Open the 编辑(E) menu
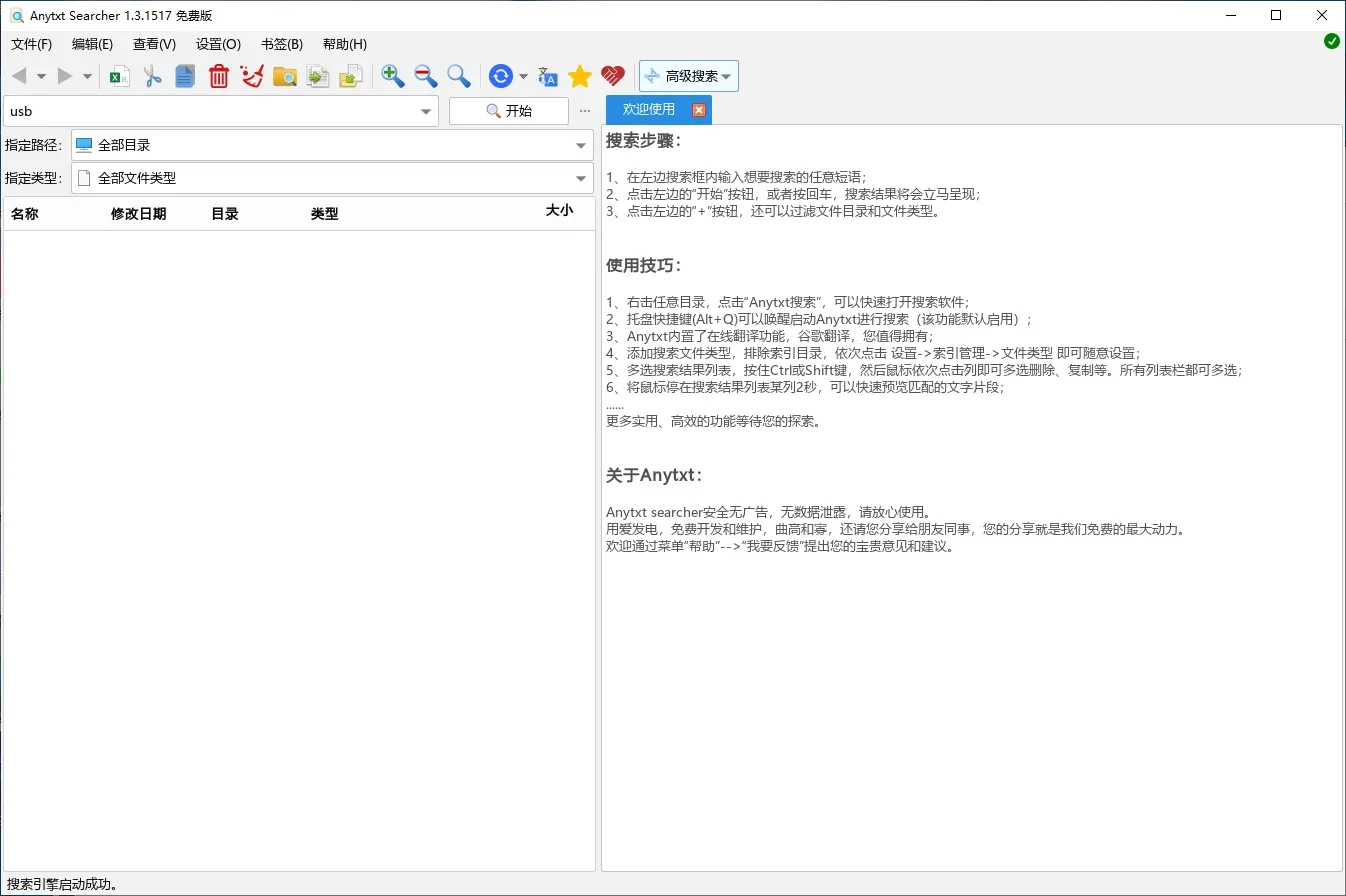 pos(92,44)
